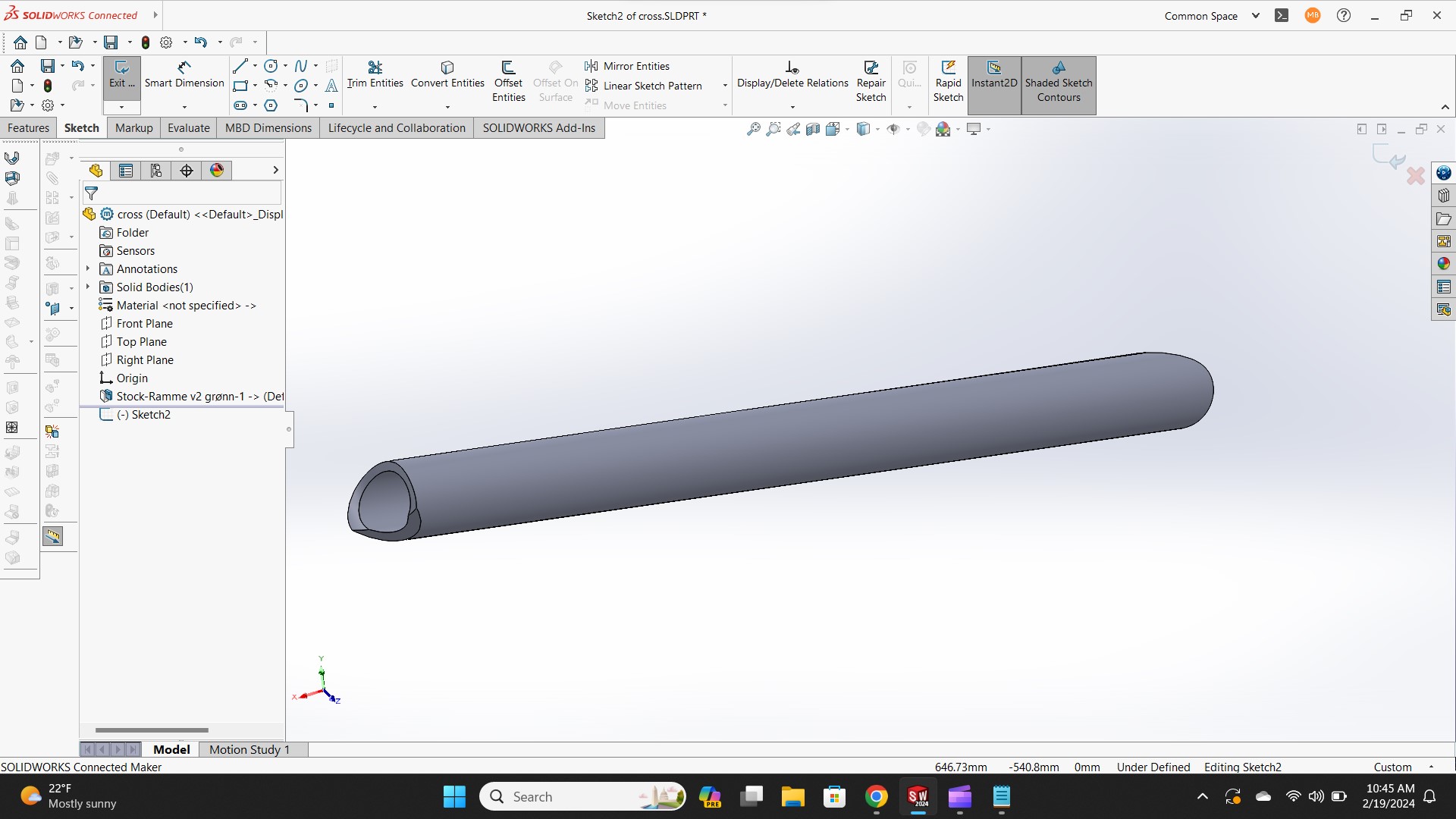Image resolution: width=1456 pixels, height=819 pixels.
Task: Open Appearances task pane icon
Action: [1443, 264]
